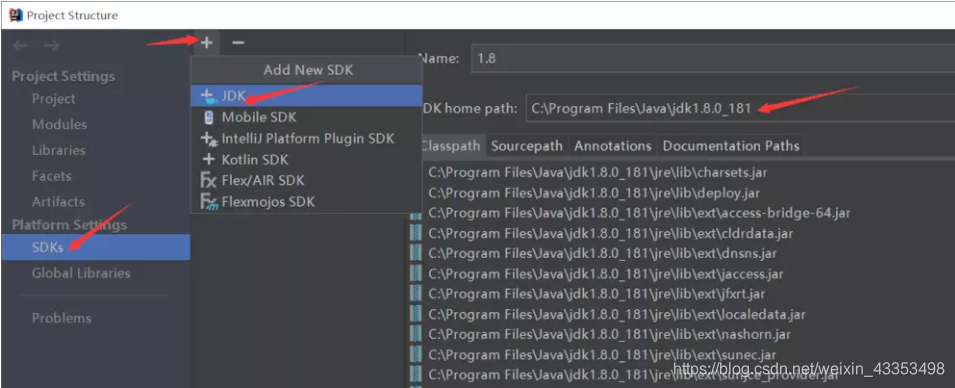
Task: Open Global Libraries section
Action: tap(81, 273)
